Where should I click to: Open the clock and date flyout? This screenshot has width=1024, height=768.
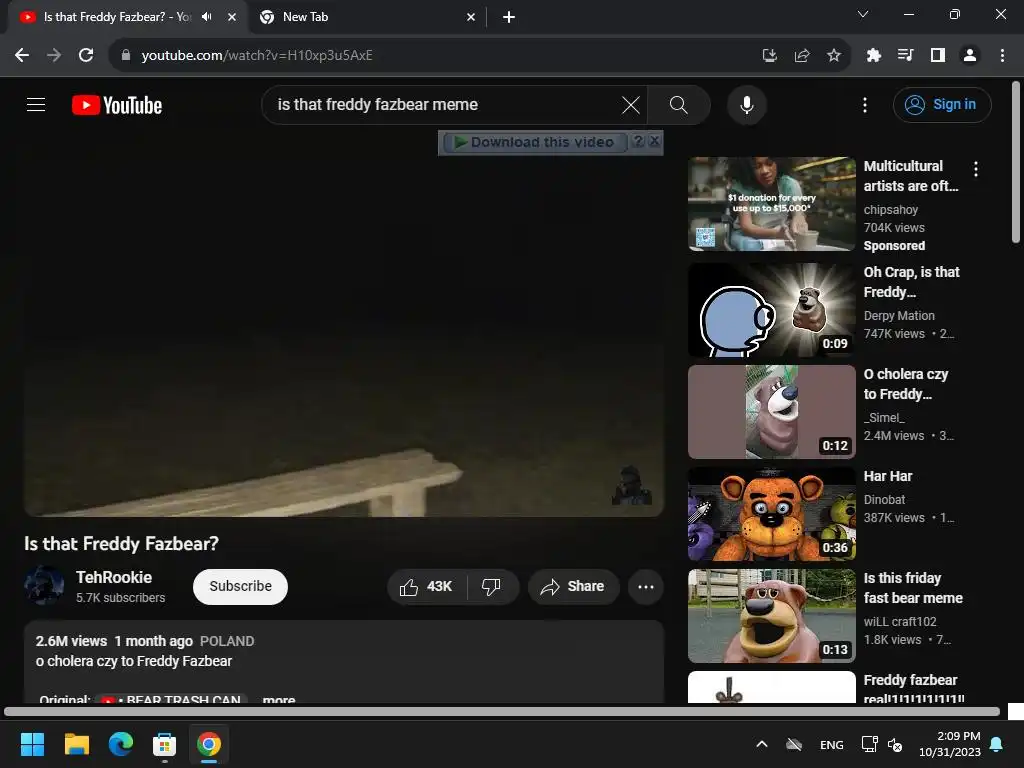click(x=950, y=744)
